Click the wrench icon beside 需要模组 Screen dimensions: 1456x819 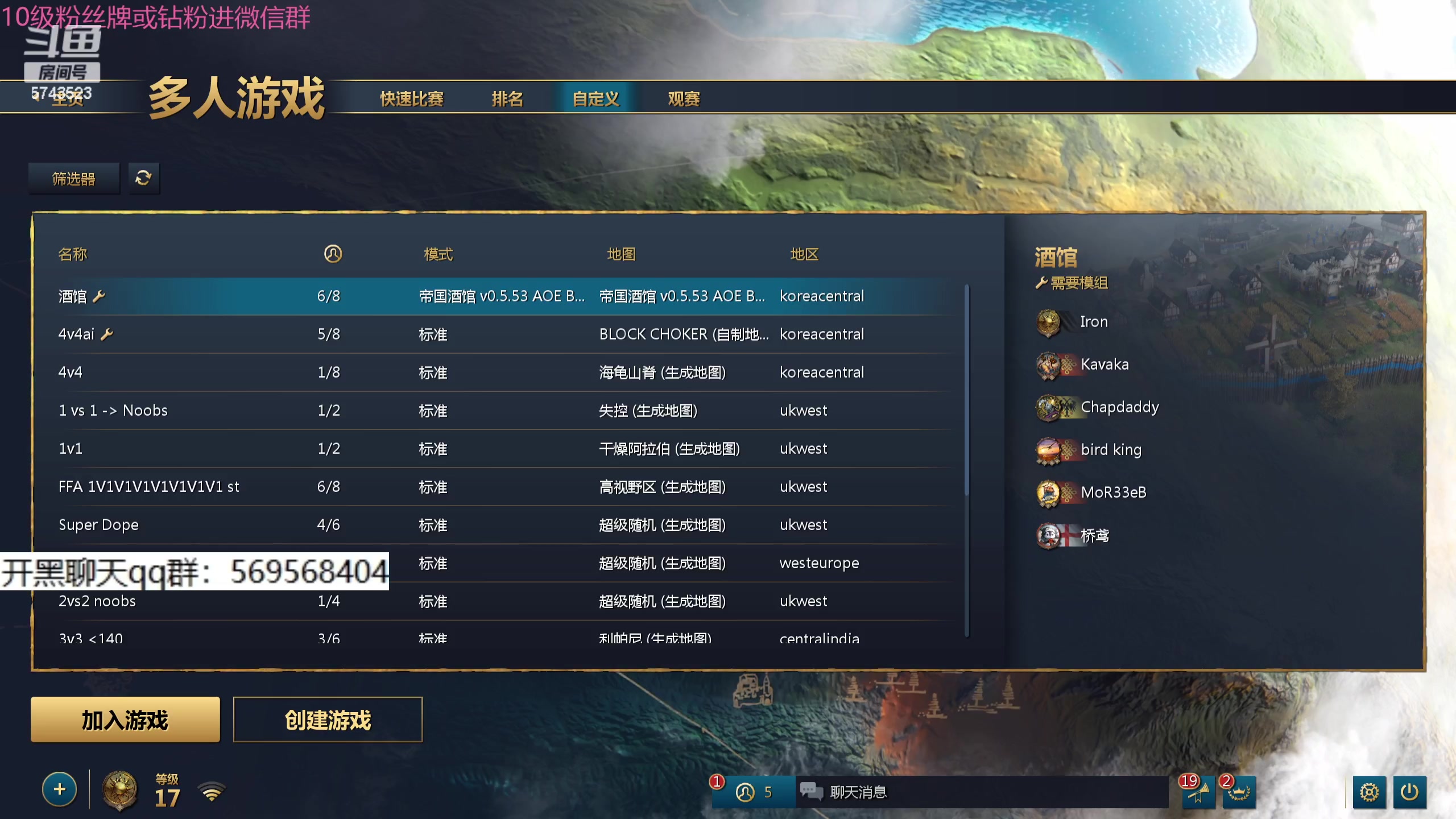pos(1041,283)
